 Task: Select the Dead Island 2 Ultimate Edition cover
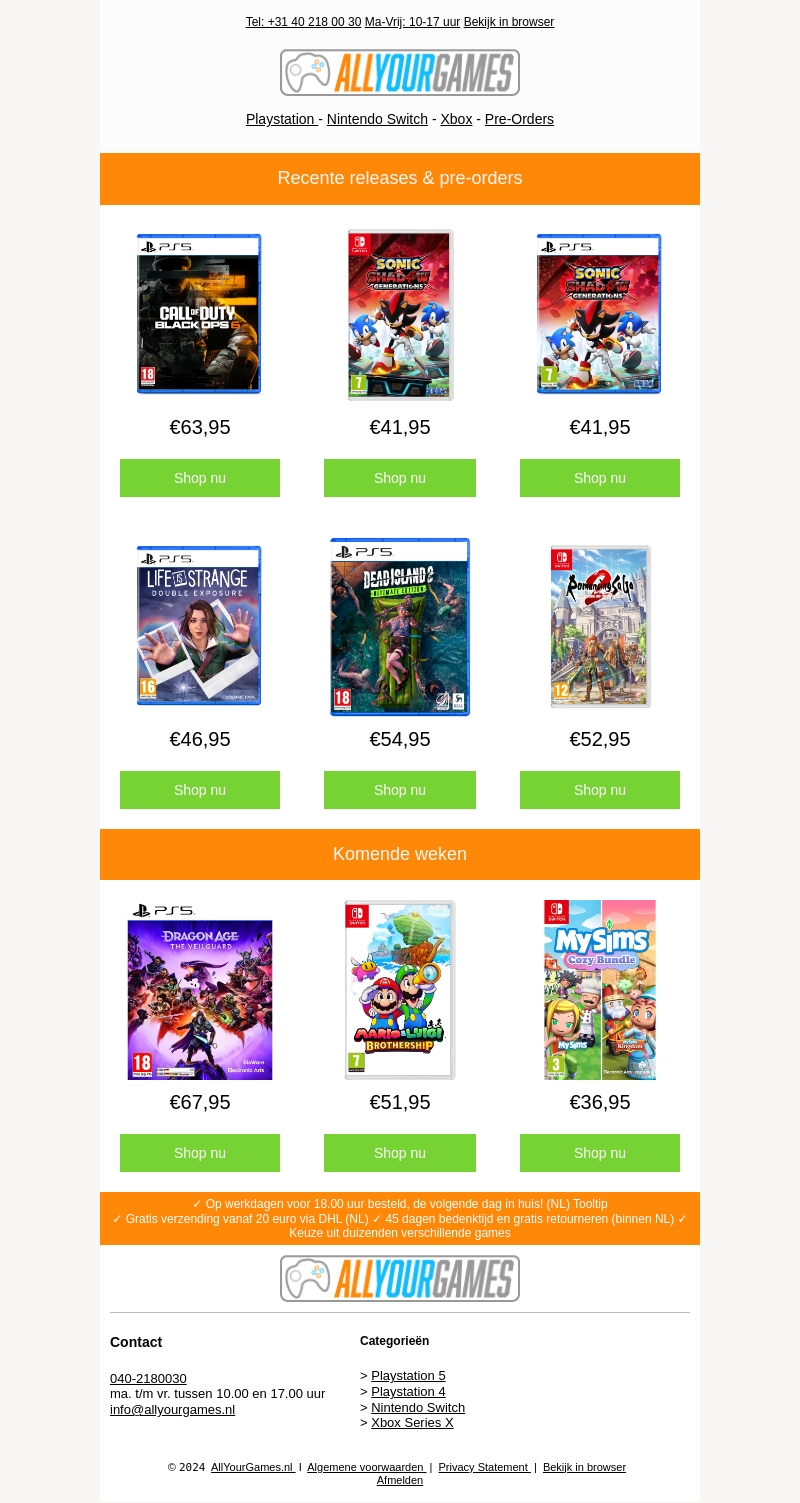coord(400,627)
